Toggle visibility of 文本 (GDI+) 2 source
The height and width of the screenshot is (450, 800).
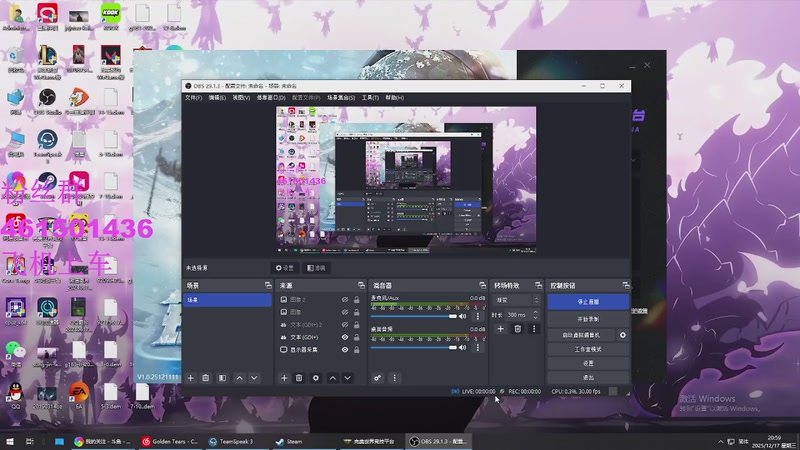[x=345, y=324]
